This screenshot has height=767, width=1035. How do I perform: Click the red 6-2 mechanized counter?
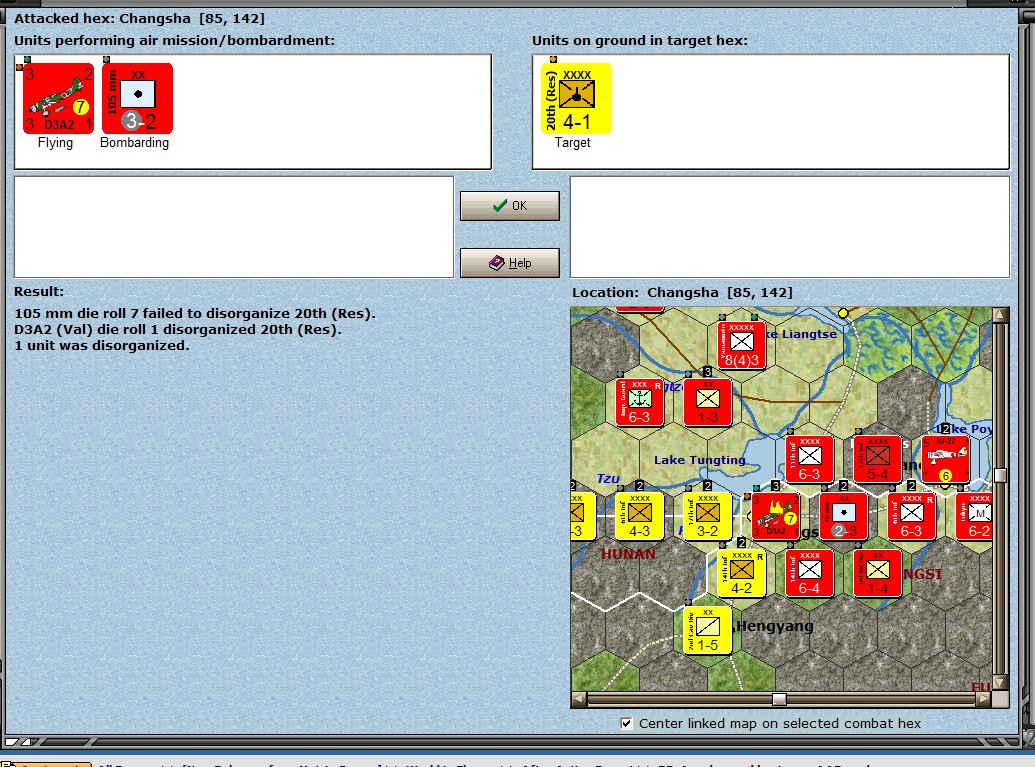coord(974,516)
